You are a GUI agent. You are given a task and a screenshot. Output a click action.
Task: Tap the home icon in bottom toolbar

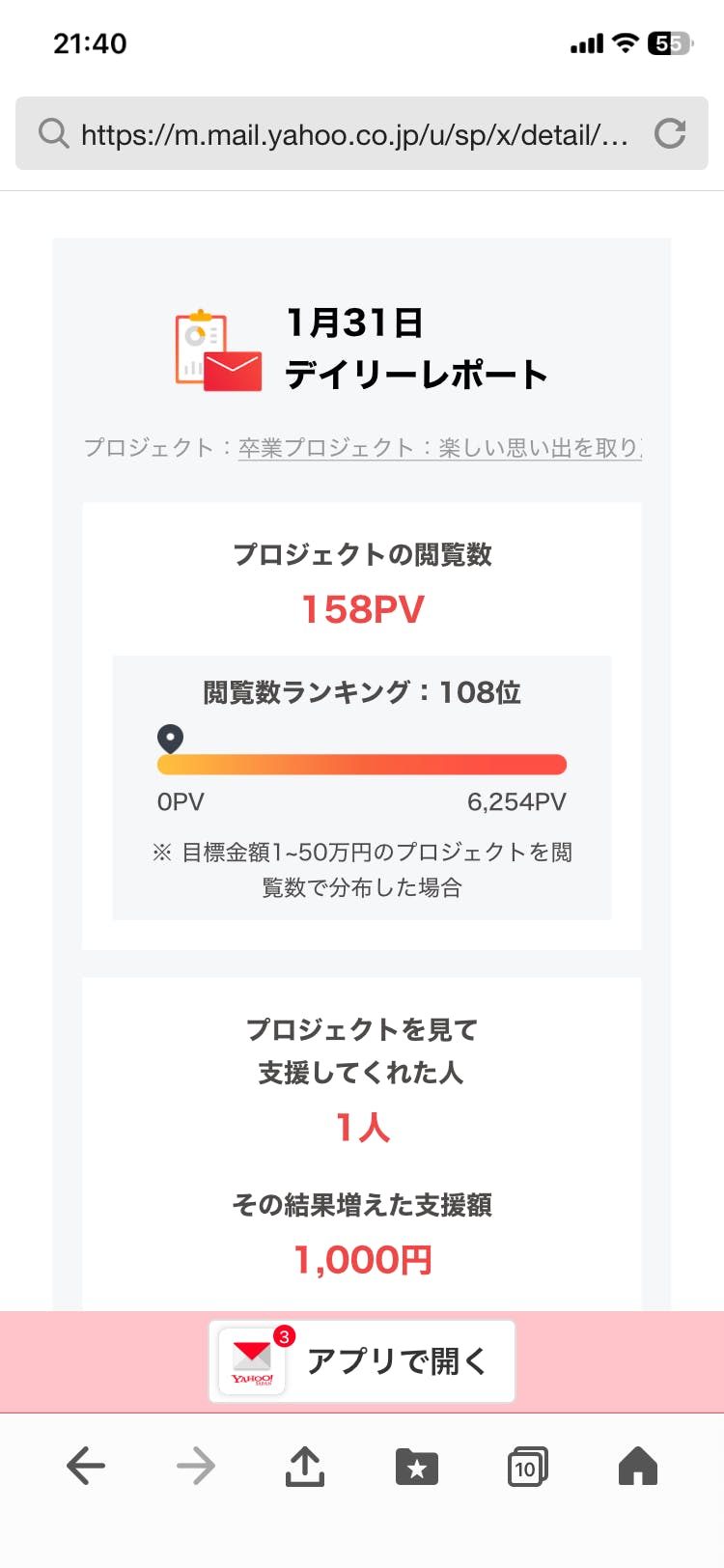coord(637,1467)
